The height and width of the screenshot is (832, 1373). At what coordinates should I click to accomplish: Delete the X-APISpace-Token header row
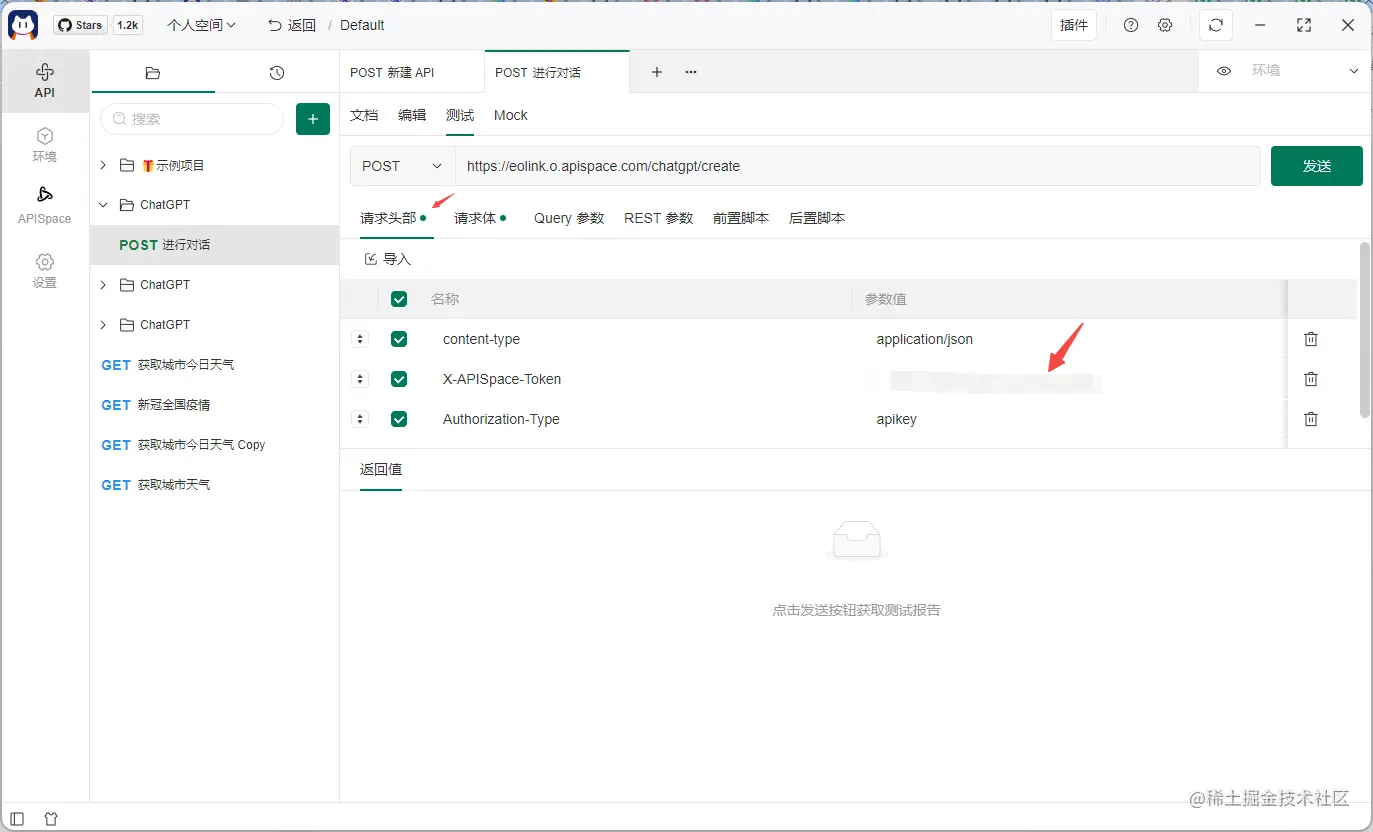click(x=1311, y=379)
